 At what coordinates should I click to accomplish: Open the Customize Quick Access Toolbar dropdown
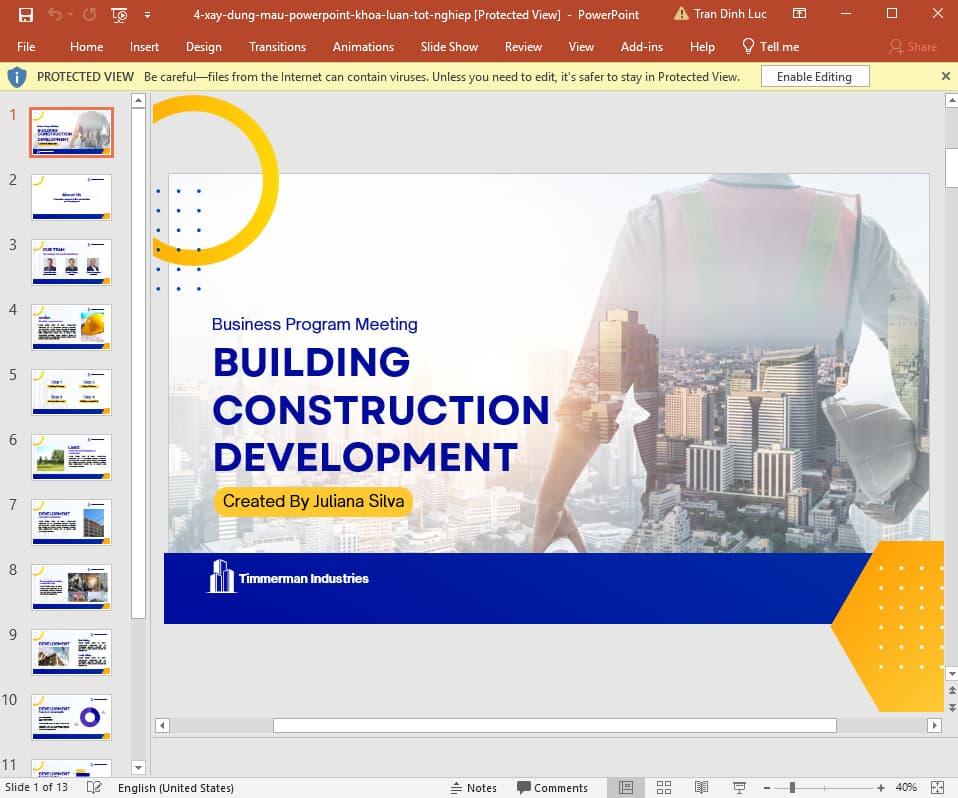pyautogui.click(x=147, y=15)
